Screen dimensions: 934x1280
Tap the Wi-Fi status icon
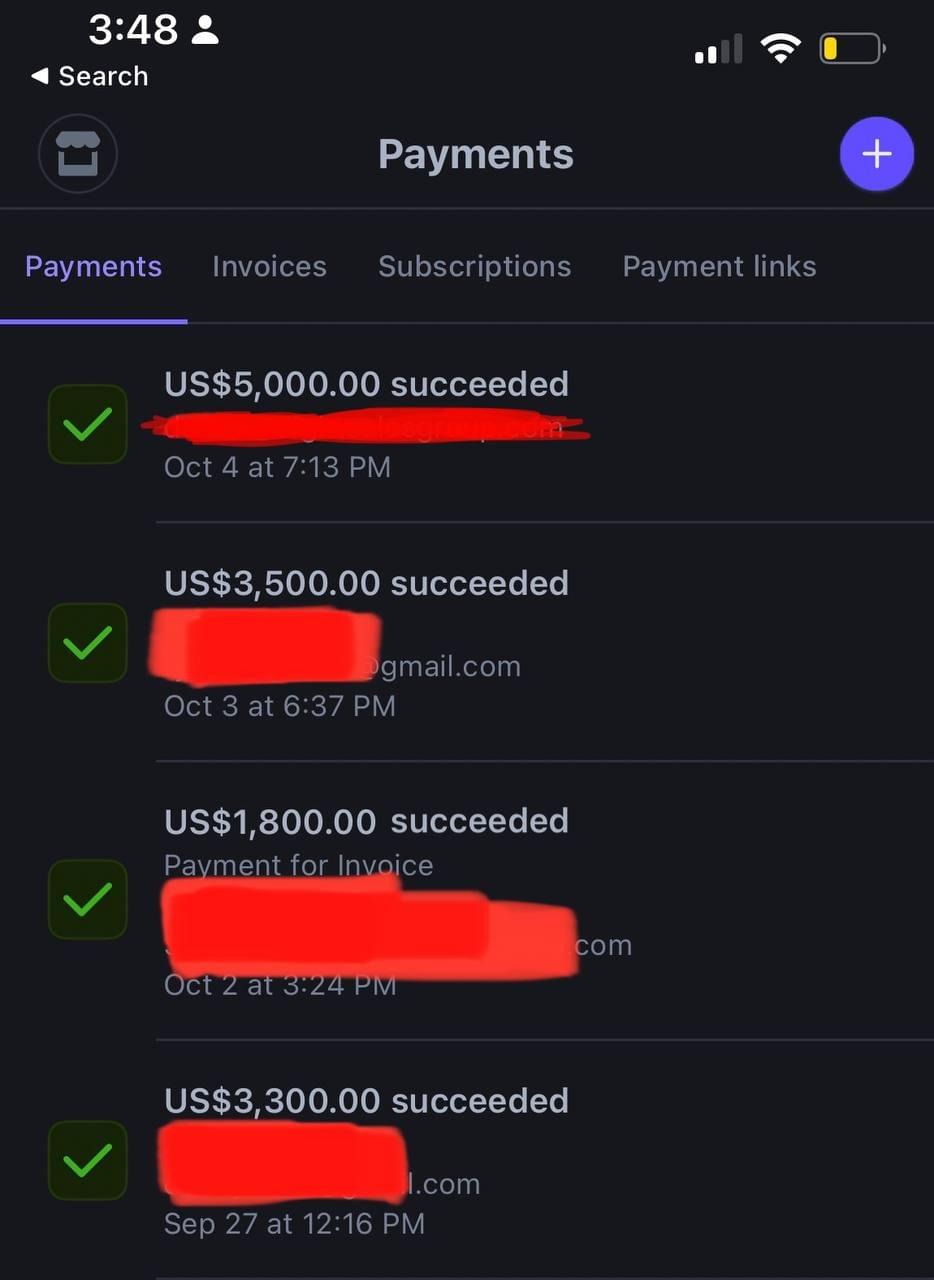click(x=780, y=48)
